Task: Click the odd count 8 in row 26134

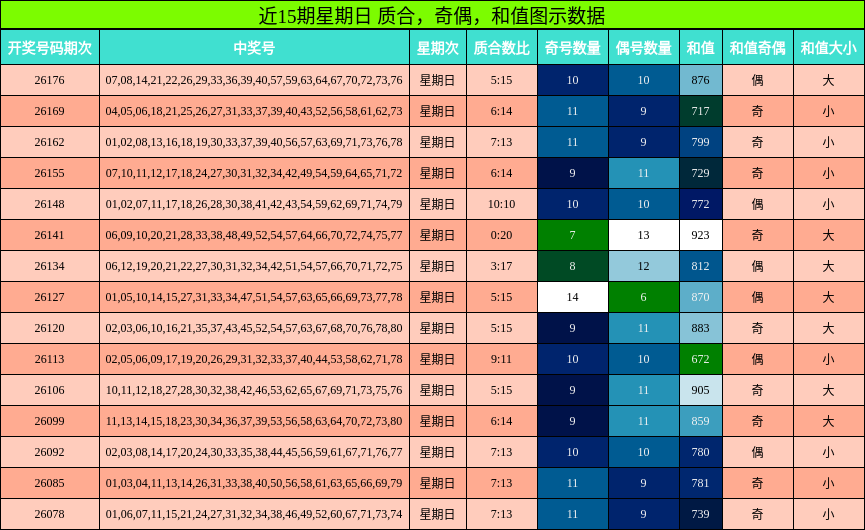Action: coord(573,266)
